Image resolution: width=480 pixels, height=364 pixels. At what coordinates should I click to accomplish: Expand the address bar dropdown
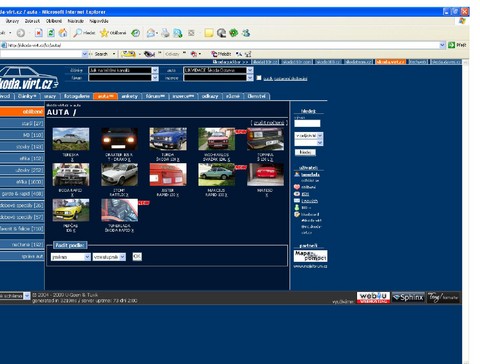click(442, 45)
